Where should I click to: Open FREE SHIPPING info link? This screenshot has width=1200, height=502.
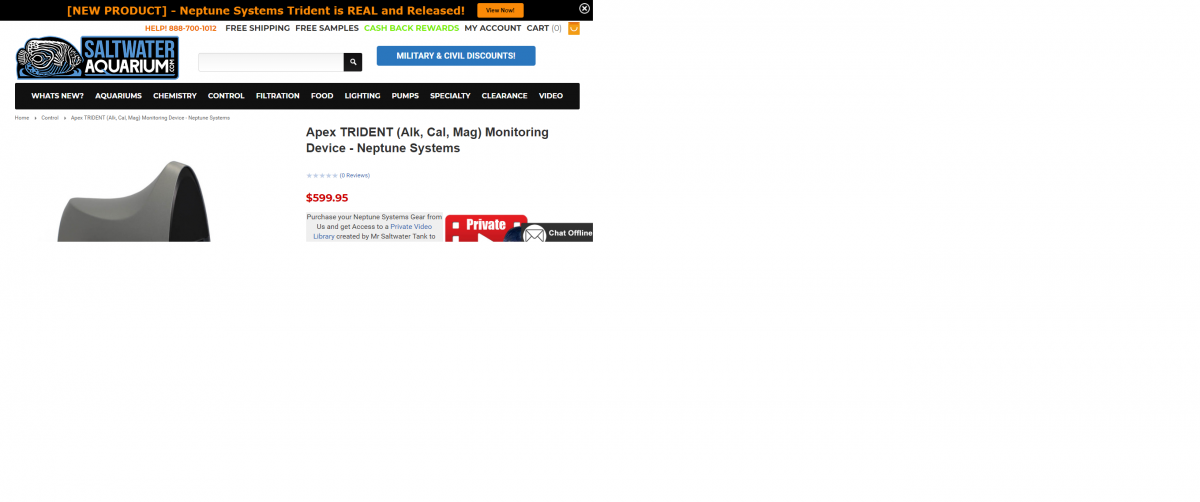coord(258,28)
